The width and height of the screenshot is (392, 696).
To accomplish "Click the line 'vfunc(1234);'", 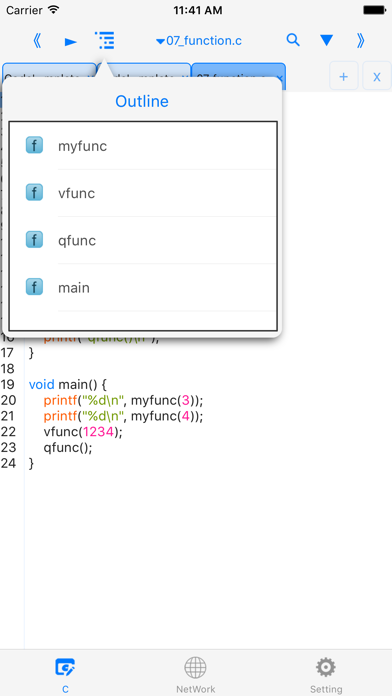I will [x=83, y=431].
